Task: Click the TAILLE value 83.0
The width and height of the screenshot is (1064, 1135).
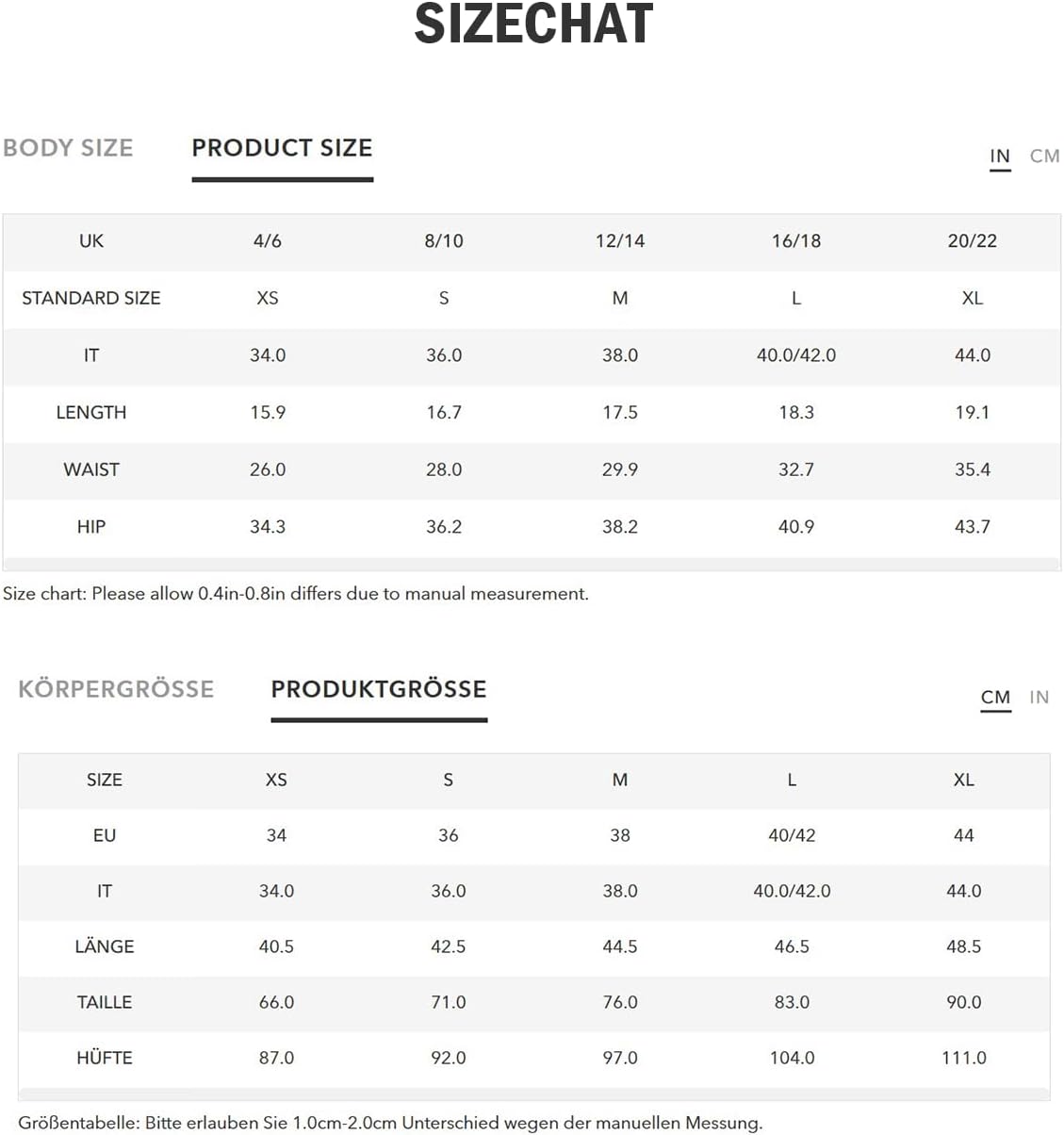Action: tap(792, 1002)
